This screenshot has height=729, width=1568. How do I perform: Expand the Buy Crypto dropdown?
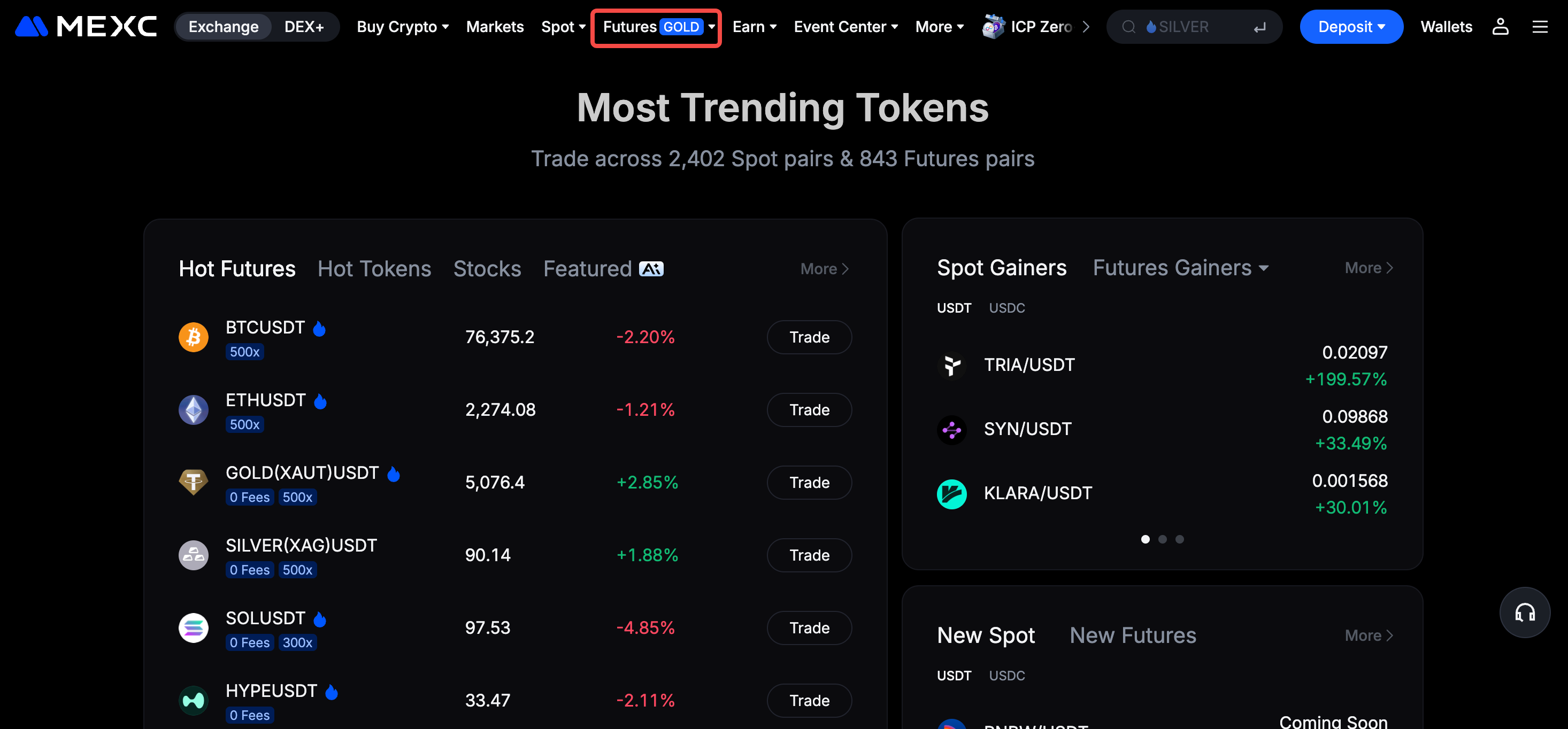coord(402,27)
